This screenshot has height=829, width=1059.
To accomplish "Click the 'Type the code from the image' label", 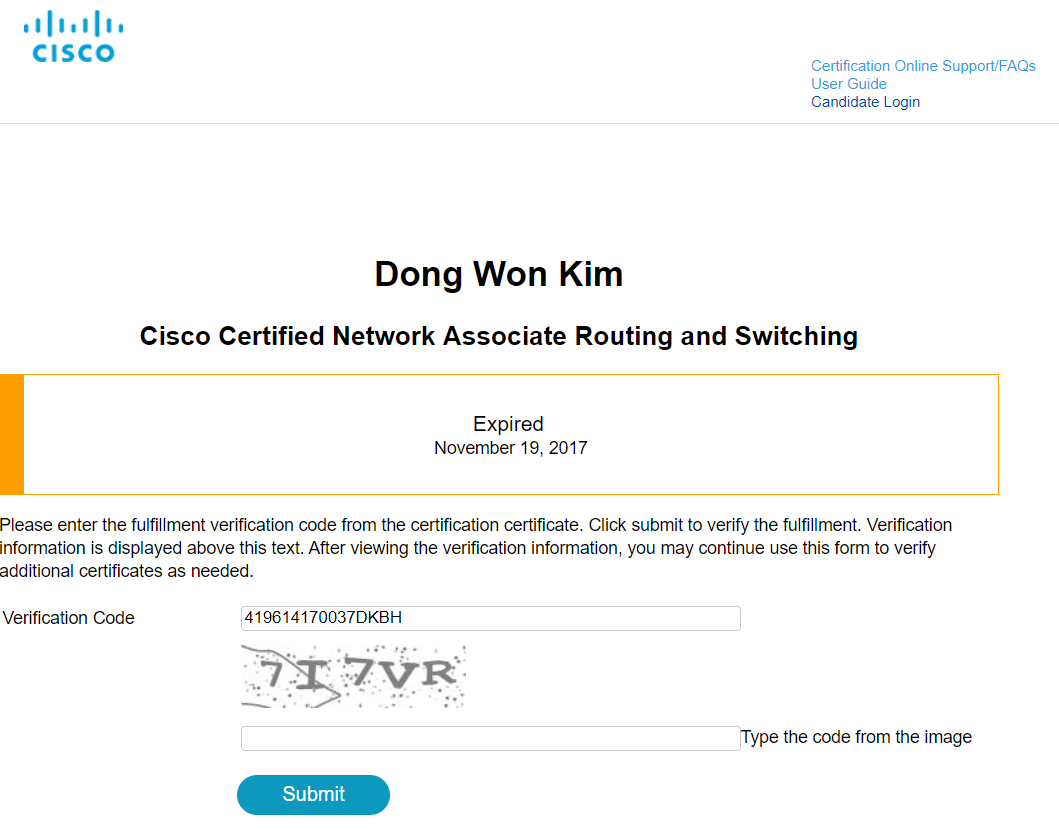I will coord(856,737).
